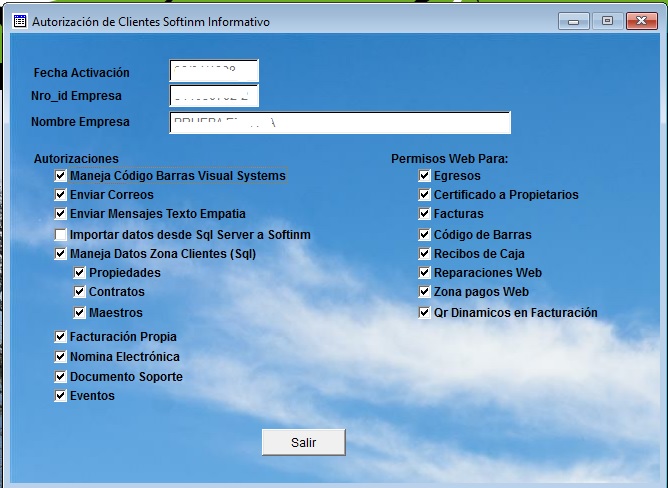Toggle Certificado a Propietarios checkbox
The height and width of the screenshot is (488, 668).
coord(424,194)
